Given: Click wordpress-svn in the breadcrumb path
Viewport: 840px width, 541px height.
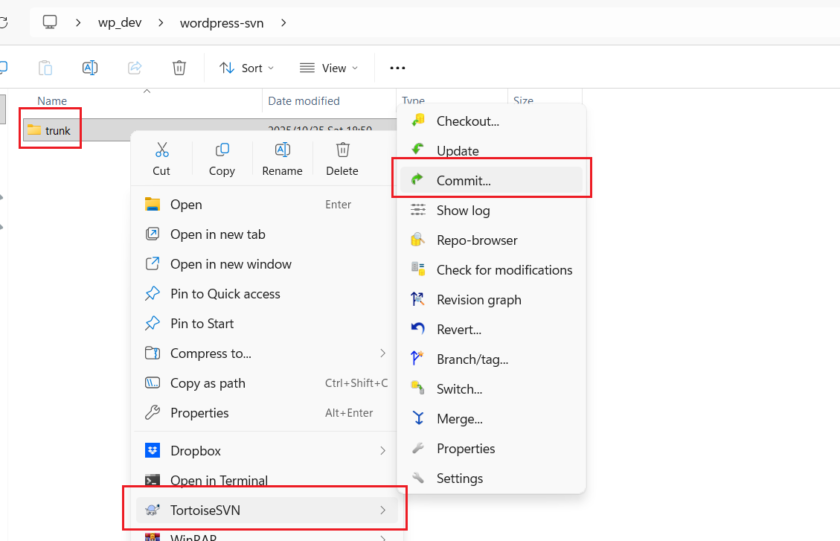Looking at the screenshot, I should click(x=222, y=23).
